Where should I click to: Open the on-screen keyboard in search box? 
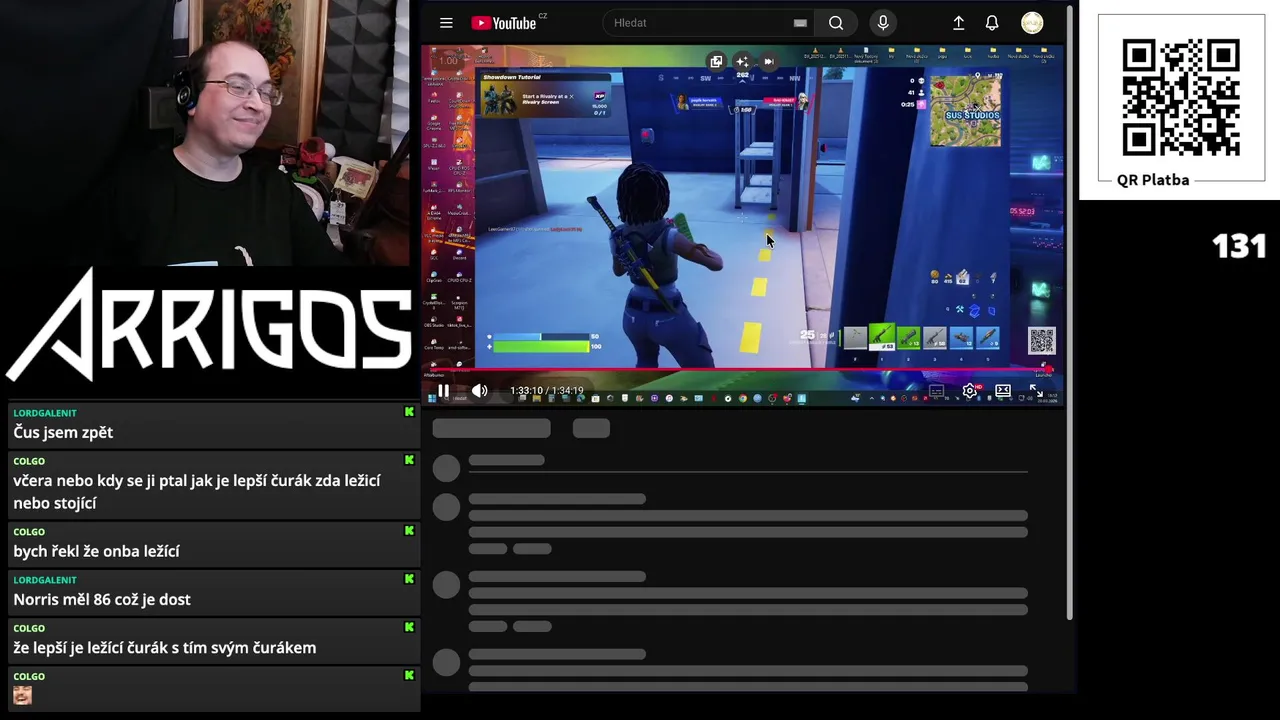click(x=800, y=23)
